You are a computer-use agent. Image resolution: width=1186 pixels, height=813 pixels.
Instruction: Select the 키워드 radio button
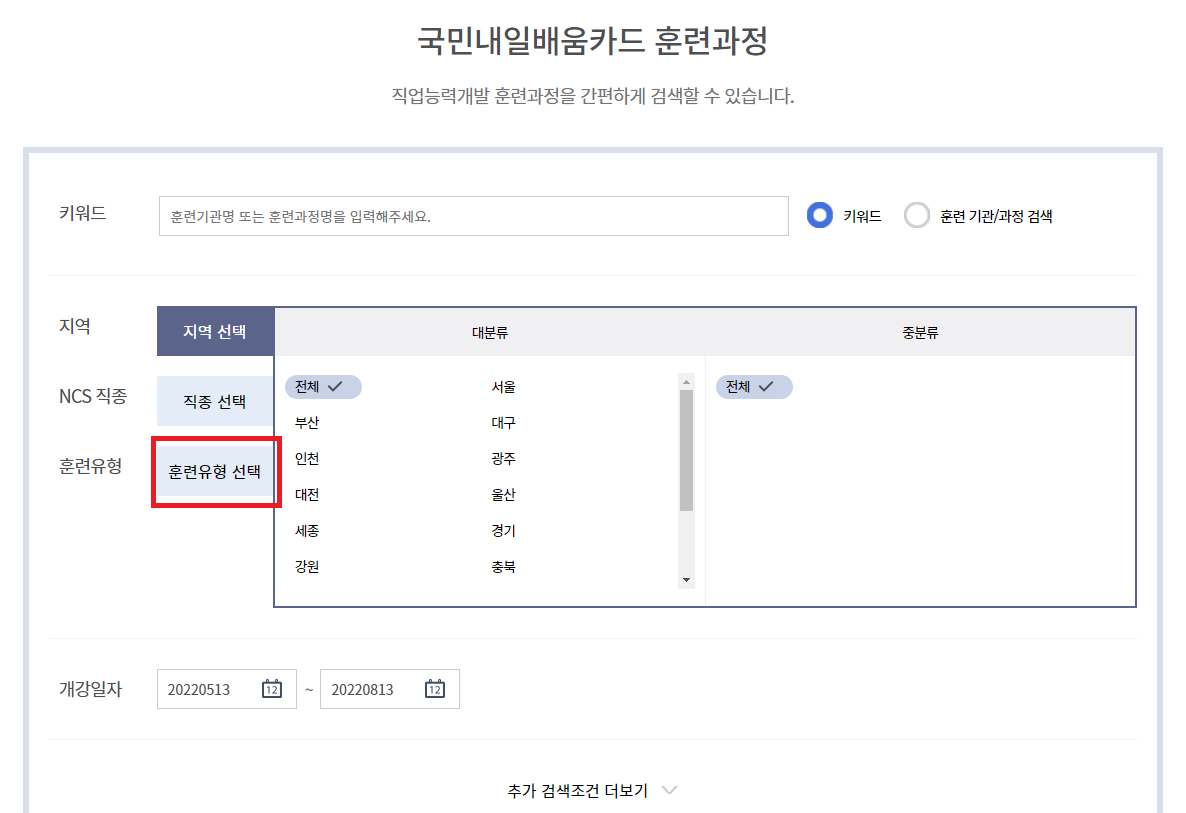[x=818, y=215]
